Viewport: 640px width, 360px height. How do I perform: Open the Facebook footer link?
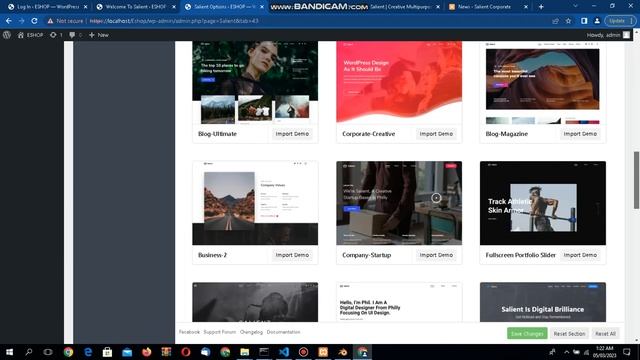[x=189, y=332]
